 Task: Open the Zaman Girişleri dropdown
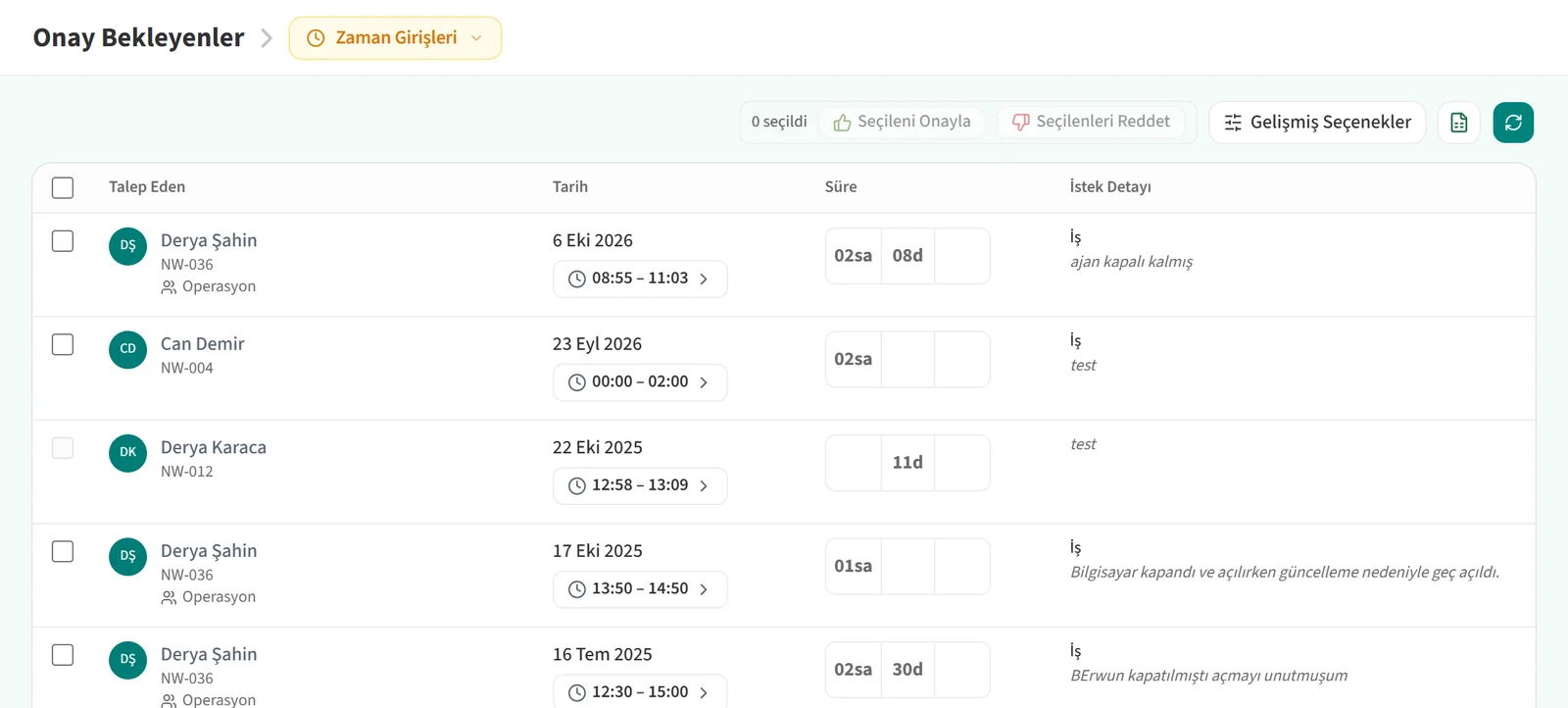tap(395, 38)
